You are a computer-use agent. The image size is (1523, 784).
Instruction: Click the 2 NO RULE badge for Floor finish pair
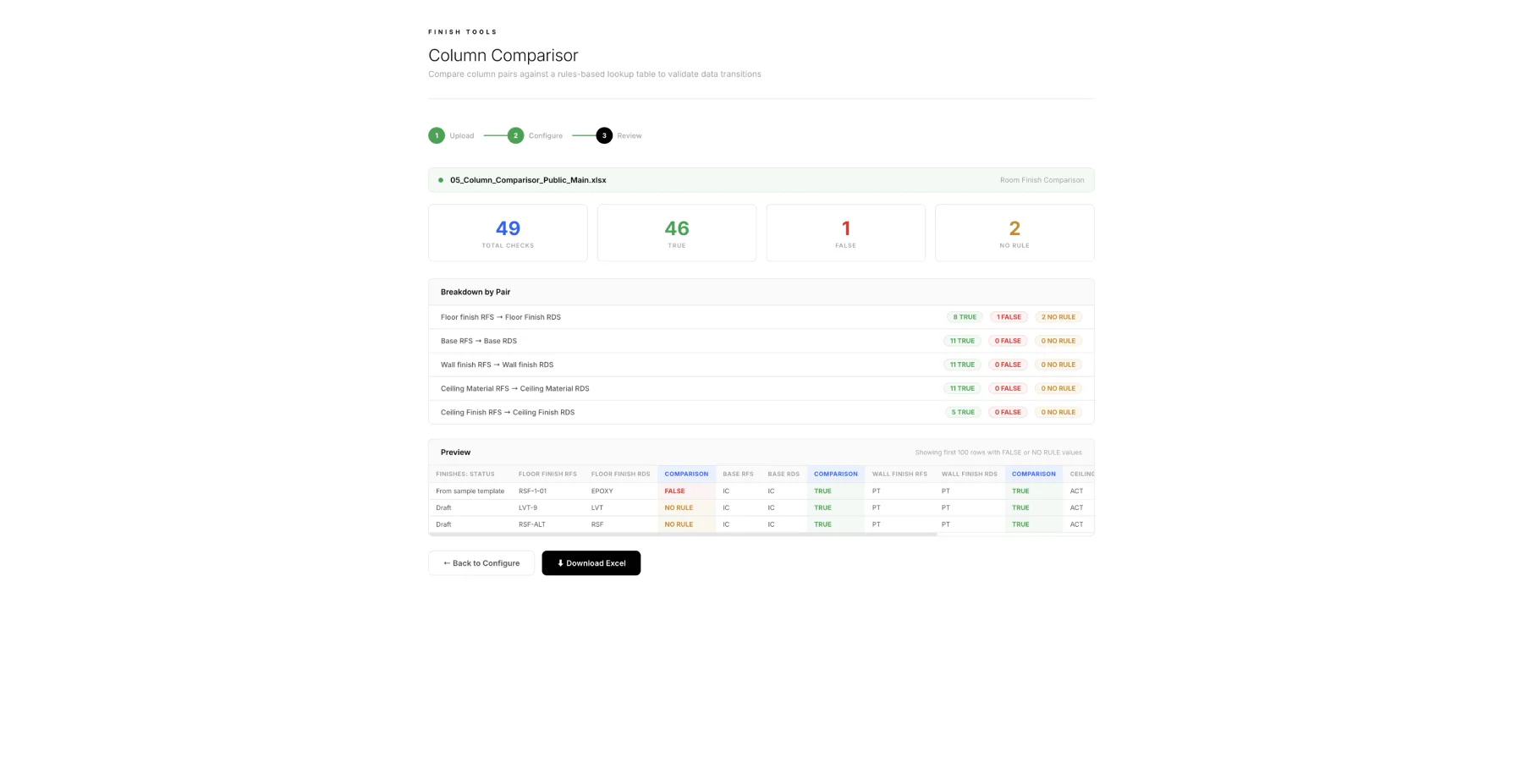pyautogui.click(x=1058, y=316)
